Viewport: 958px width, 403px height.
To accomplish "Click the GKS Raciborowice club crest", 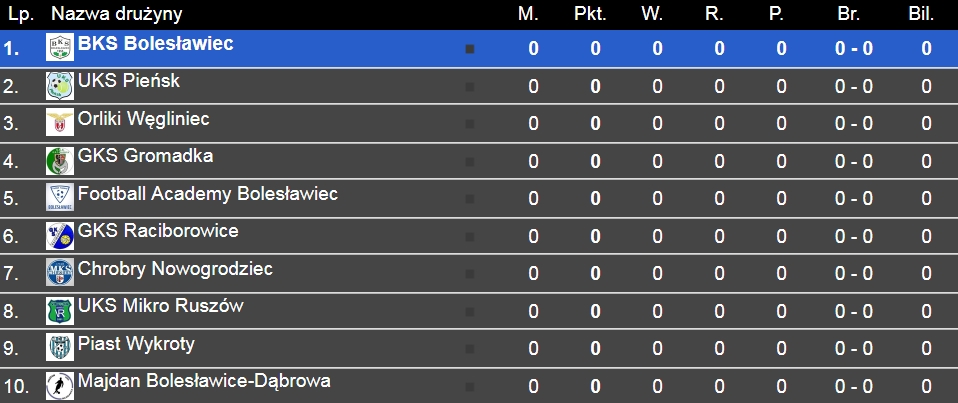I will pyautogui.click(x=60, y=235).
